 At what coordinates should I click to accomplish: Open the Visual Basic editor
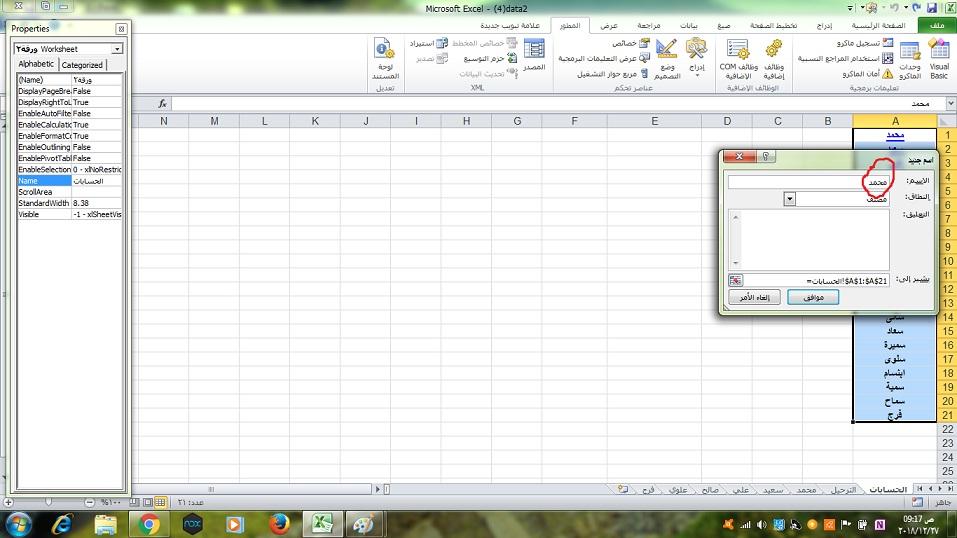coord(938,60)
